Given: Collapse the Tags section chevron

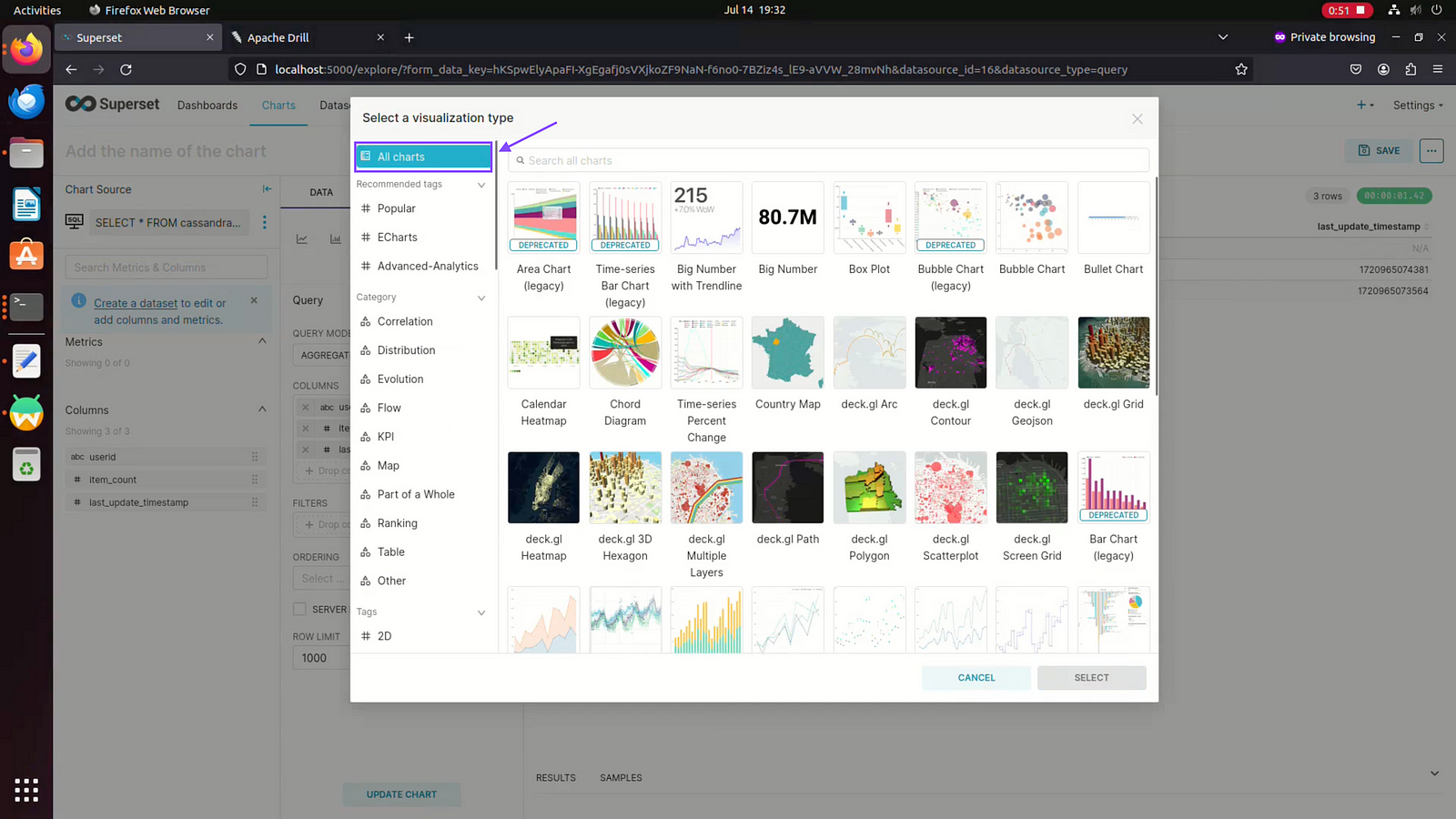Looking at the screenshot, I should click(481, 612).
